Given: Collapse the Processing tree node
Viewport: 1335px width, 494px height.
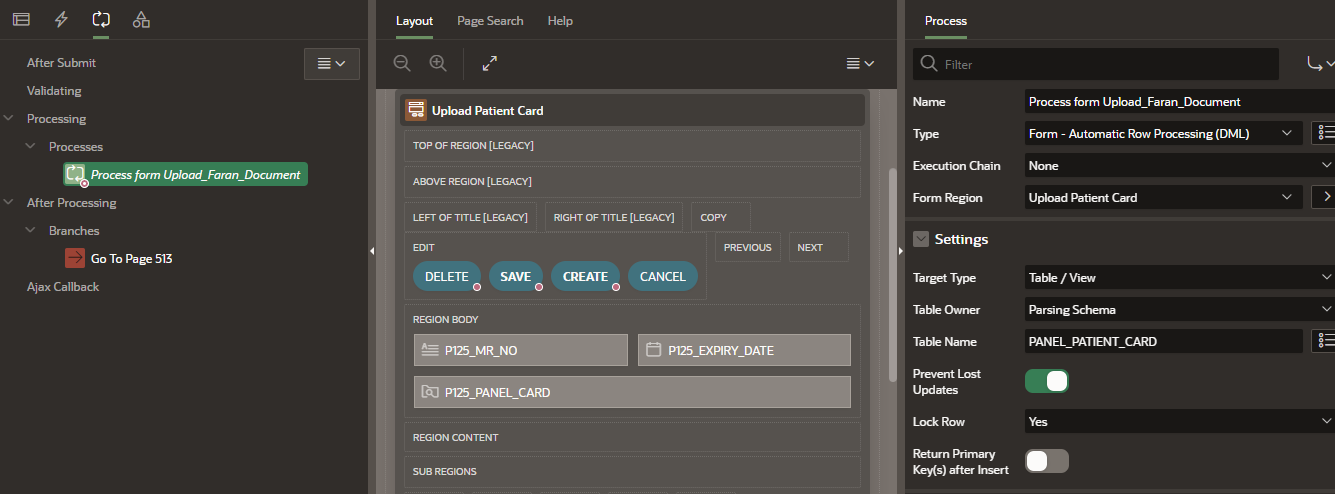Looking at the screenshot, I should click(9, 119).
